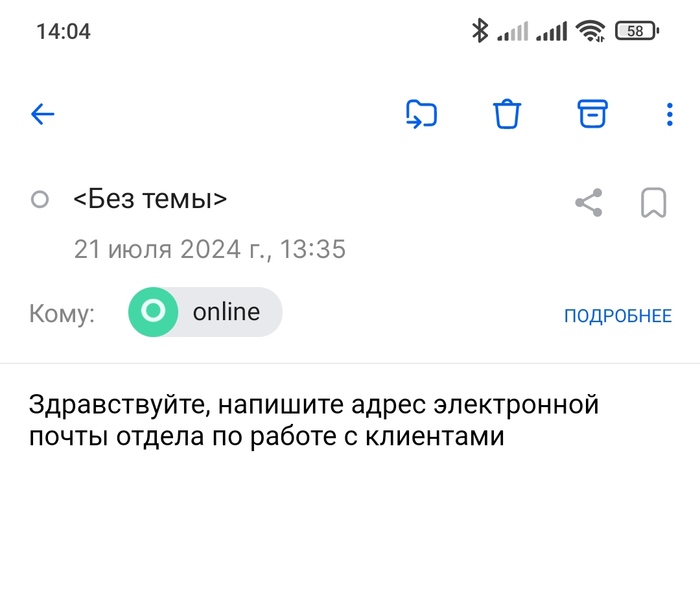Move email to folder icon

(x=422, y=114)
